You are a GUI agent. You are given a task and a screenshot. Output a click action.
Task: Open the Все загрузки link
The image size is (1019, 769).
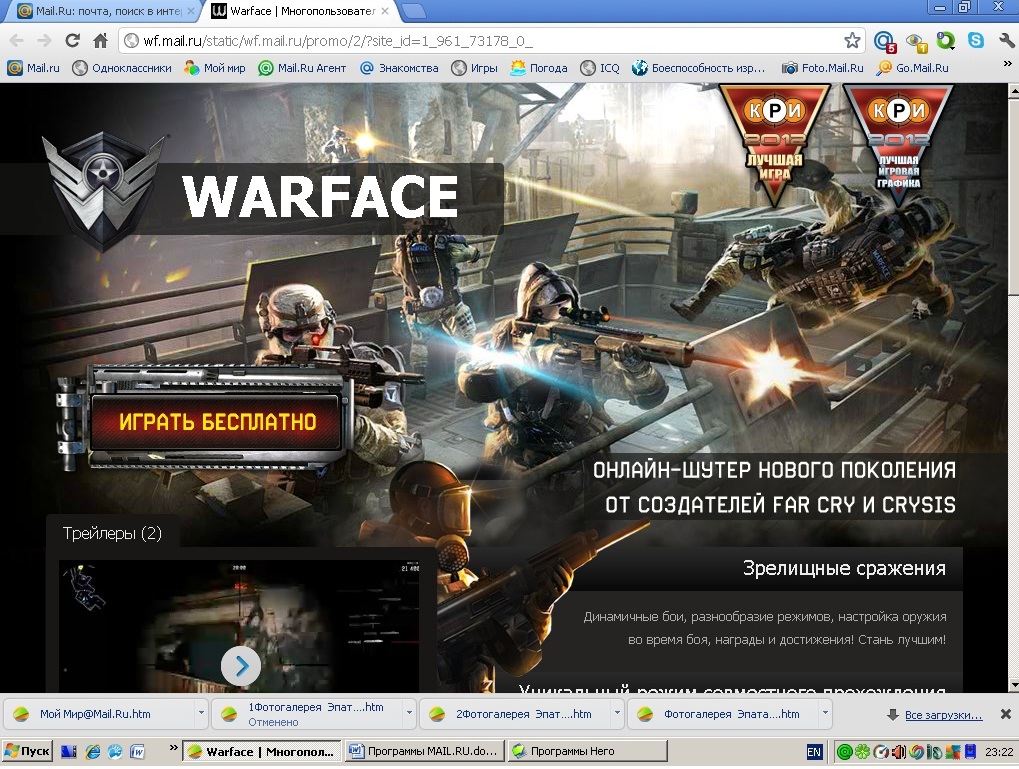(943, 715)
